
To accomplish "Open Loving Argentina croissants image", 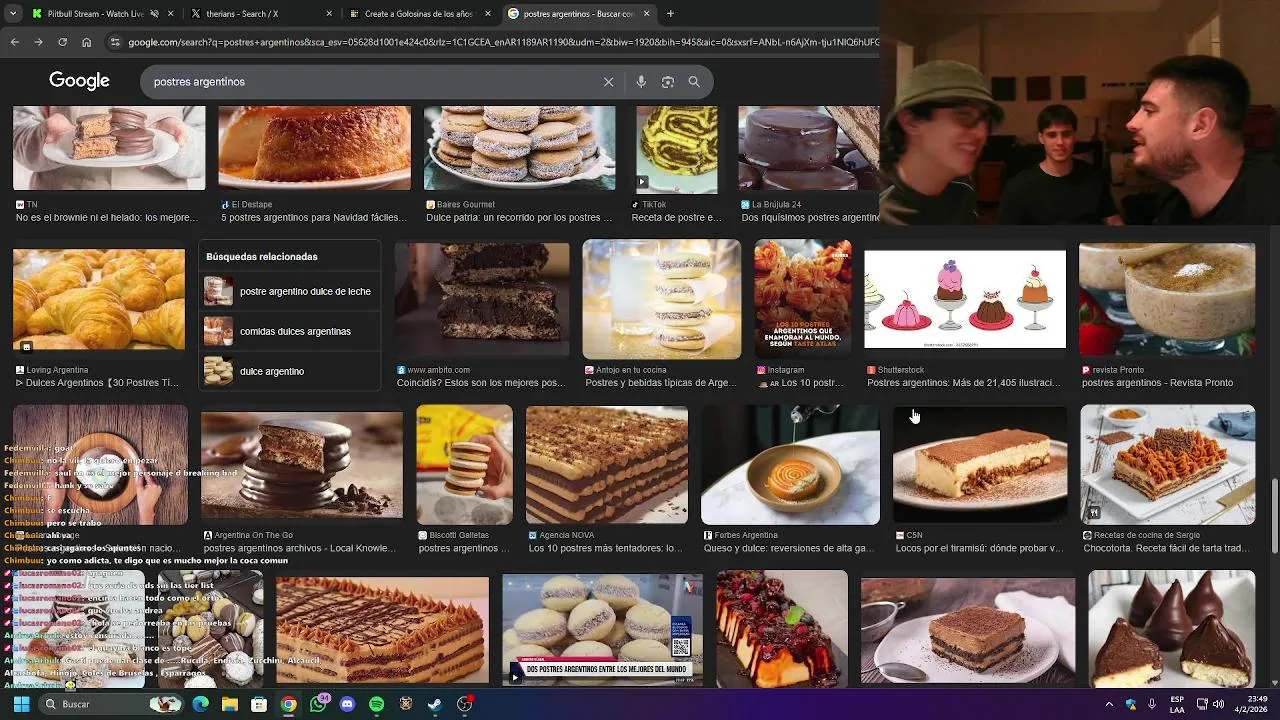I will click(x=98, y=300).
